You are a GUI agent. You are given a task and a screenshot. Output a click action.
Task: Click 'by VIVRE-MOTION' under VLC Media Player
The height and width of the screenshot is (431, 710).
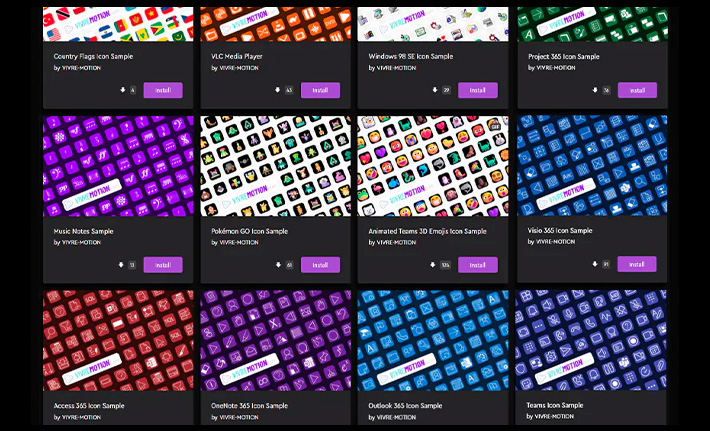(x=235, y=68)
